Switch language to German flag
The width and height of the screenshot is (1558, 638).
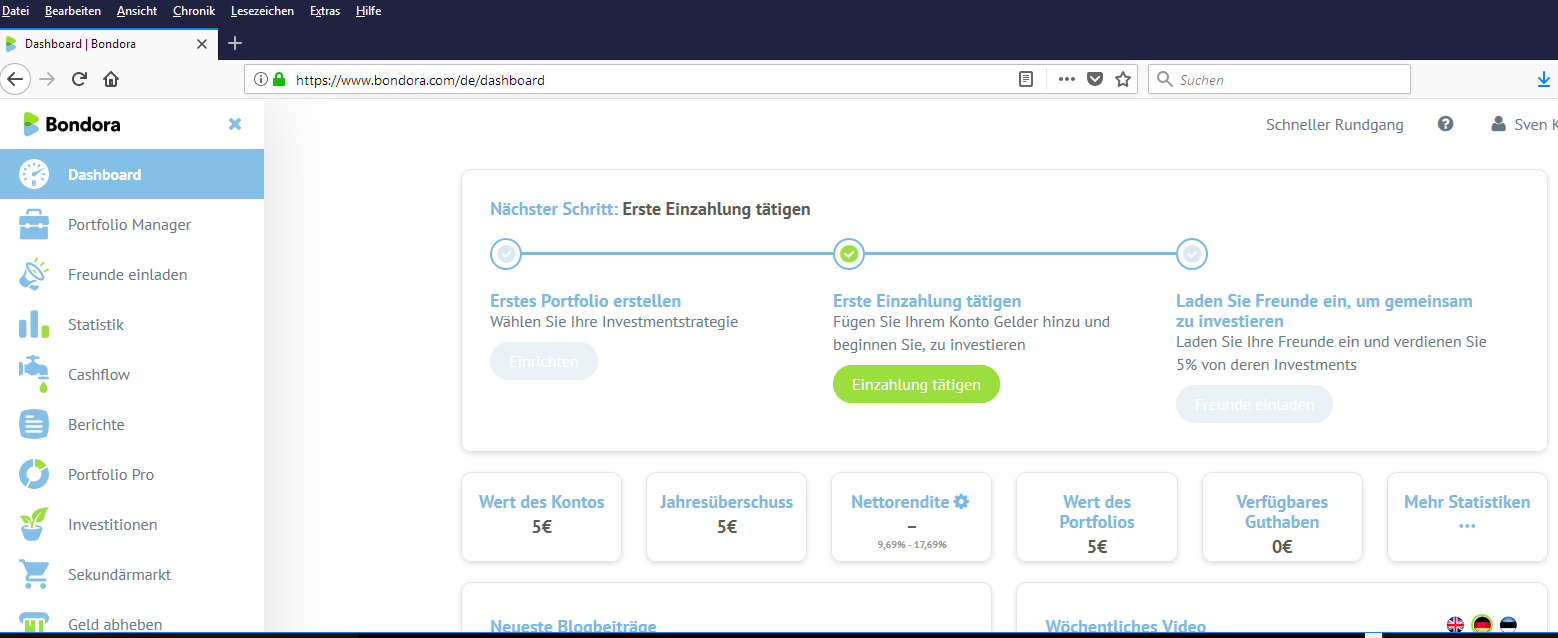click(x=1482, y=625)
